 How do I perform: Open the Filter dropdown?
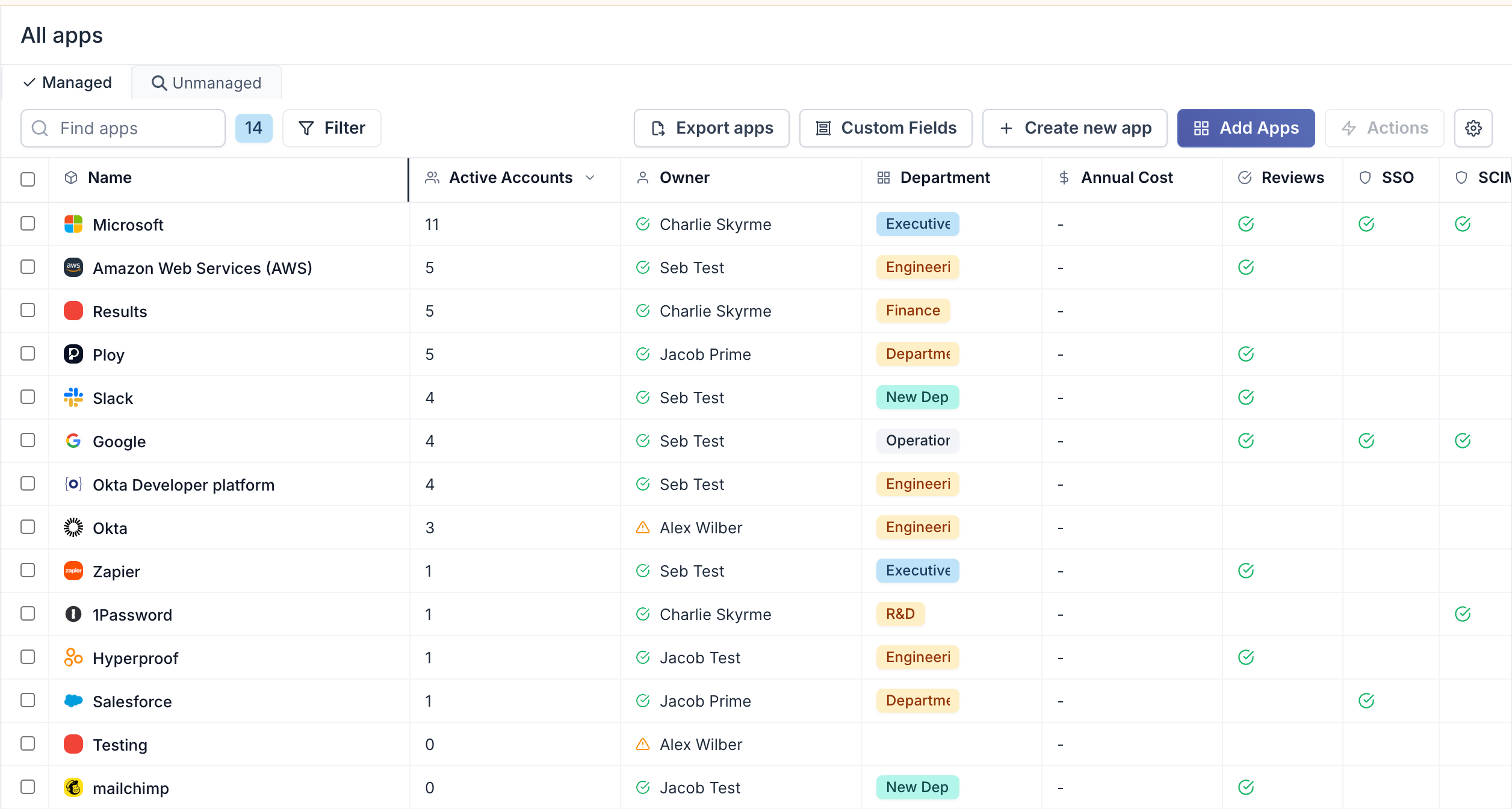[x=332, y=128]
